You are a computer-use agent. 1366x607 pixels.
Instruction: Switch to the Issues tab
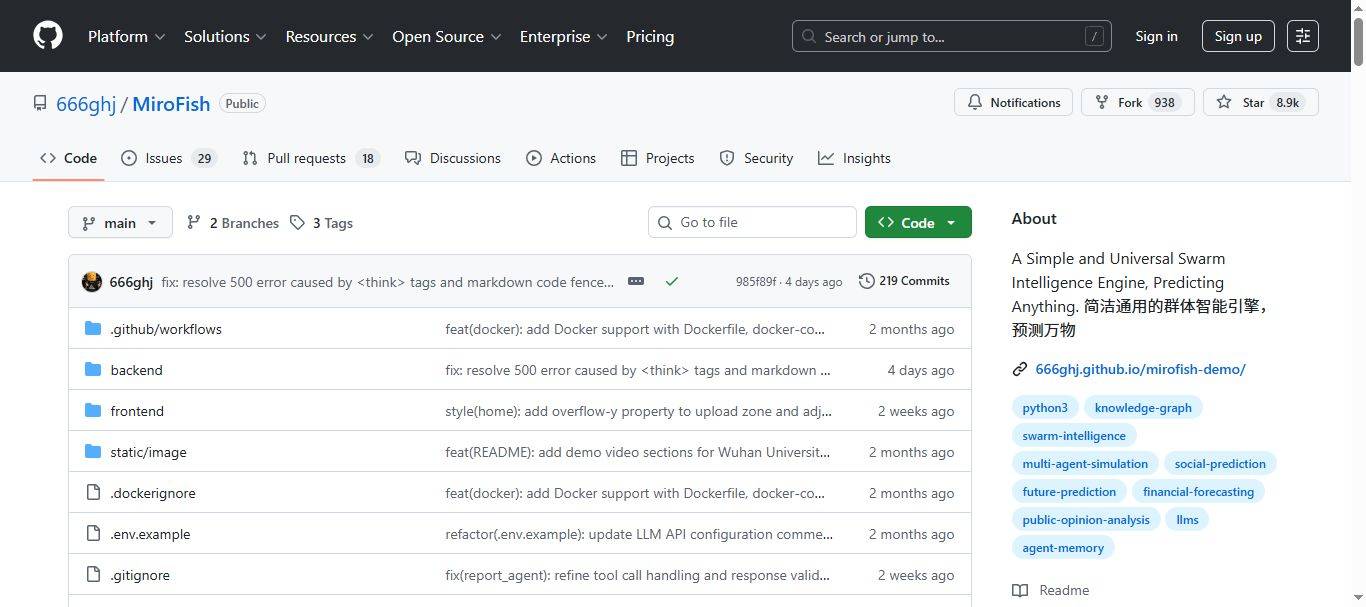168,158
